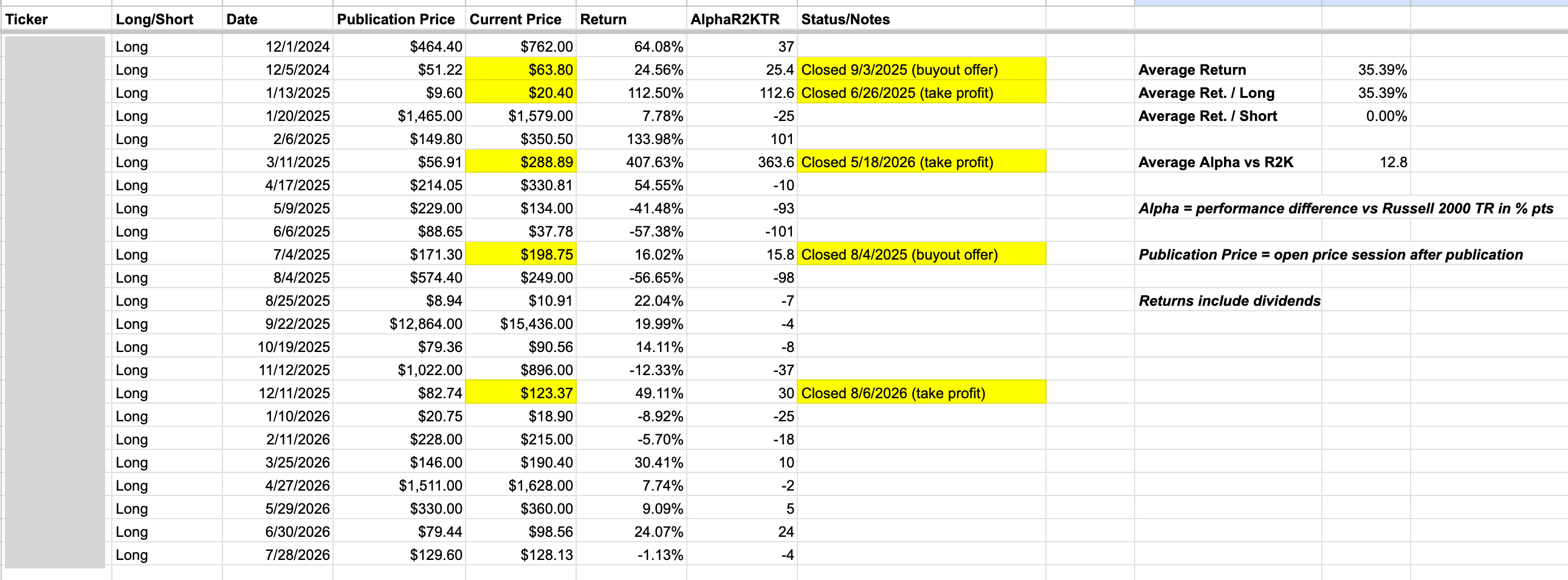Viewport: 1568px width, 580px height.
Task: Select yellow cell with price $63.80
Action: (x=521, y=69)
